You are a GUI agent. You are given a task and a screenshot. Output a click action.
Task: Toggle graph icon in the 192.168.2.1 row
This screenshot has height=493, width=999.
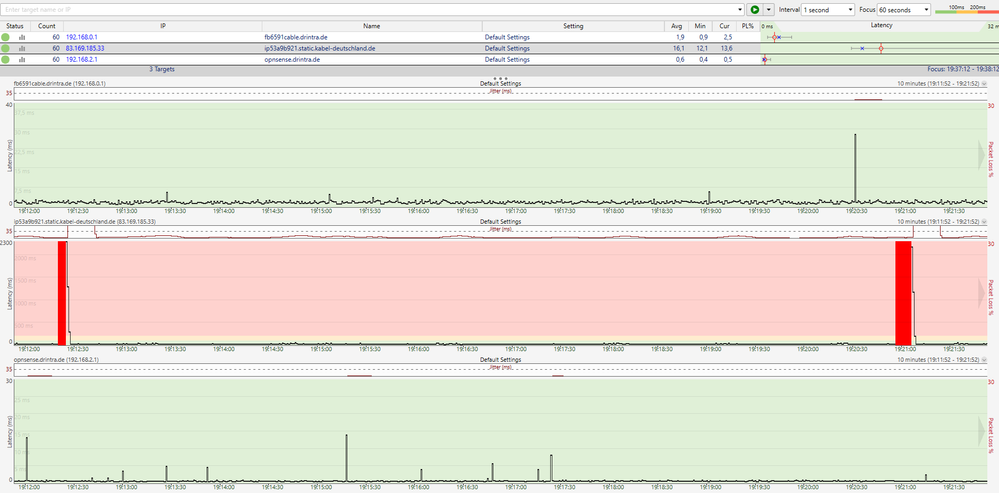click(x=22, y=59)
